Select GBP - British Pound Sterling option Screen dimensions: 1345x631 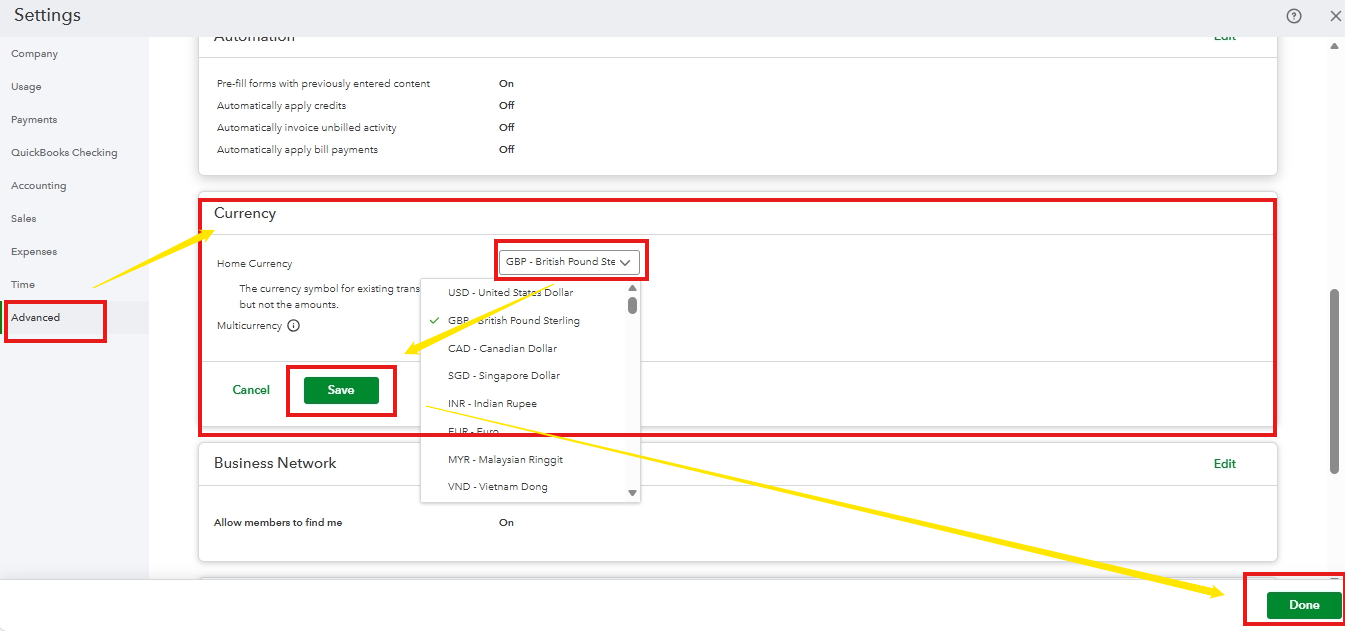tap(513, 321)
